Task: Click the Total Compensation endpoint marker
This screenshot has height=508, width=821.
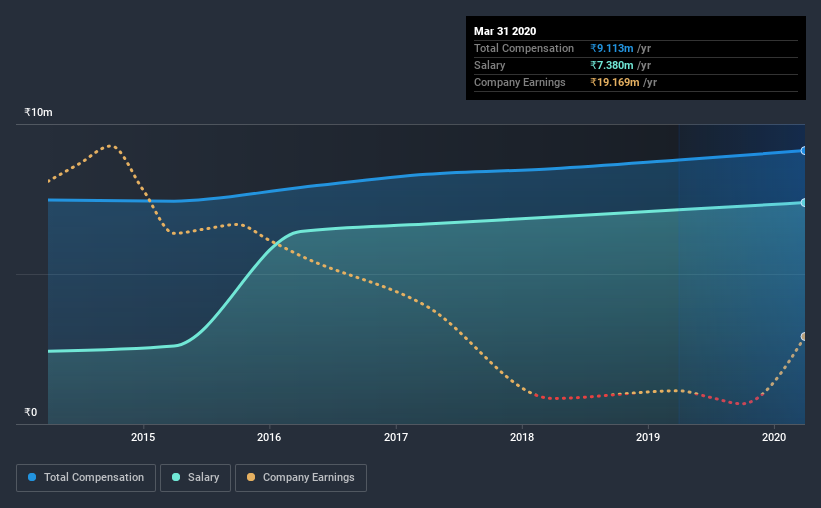Action: coord(803,151)
